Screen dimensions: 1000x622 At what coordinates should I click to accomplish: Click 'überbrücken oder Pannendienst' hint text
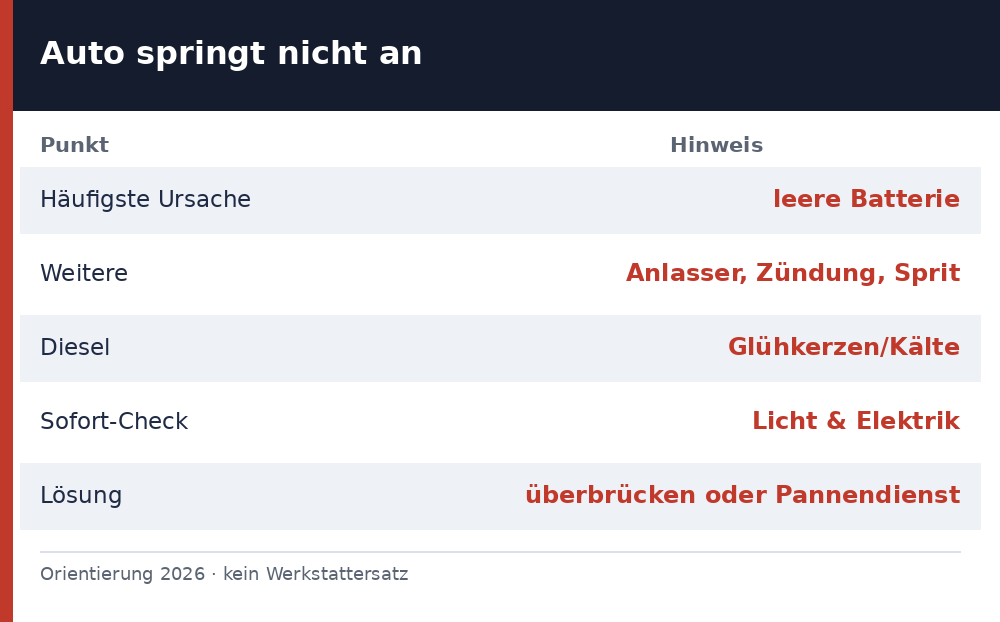[742, 495]
